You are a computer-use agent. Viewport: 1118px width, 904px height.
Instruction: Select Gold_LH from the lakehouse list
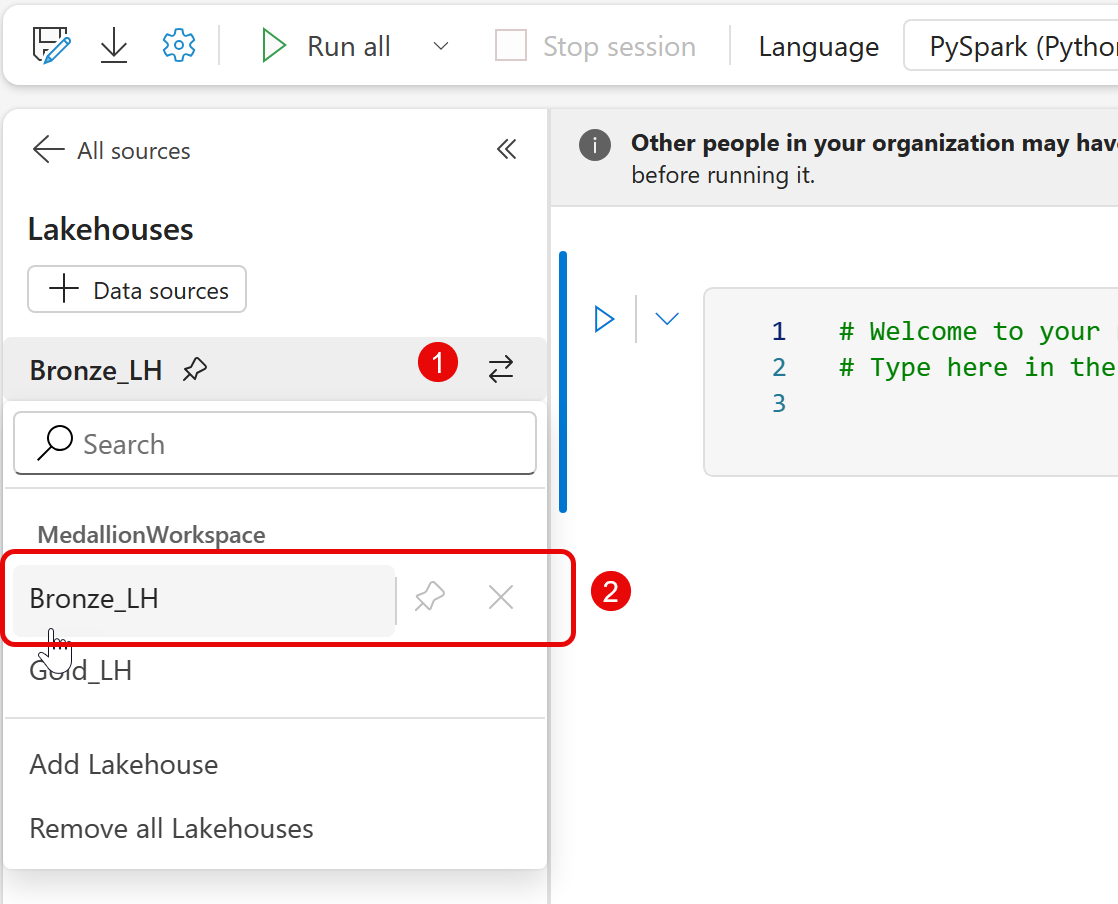point(82,671)
